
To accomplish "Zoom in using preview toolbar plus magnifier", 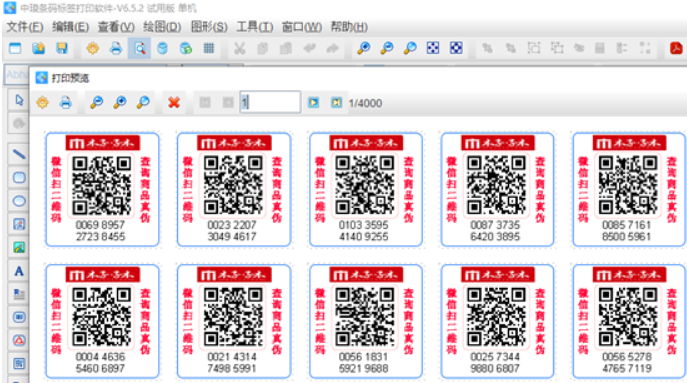I will 120,103.
